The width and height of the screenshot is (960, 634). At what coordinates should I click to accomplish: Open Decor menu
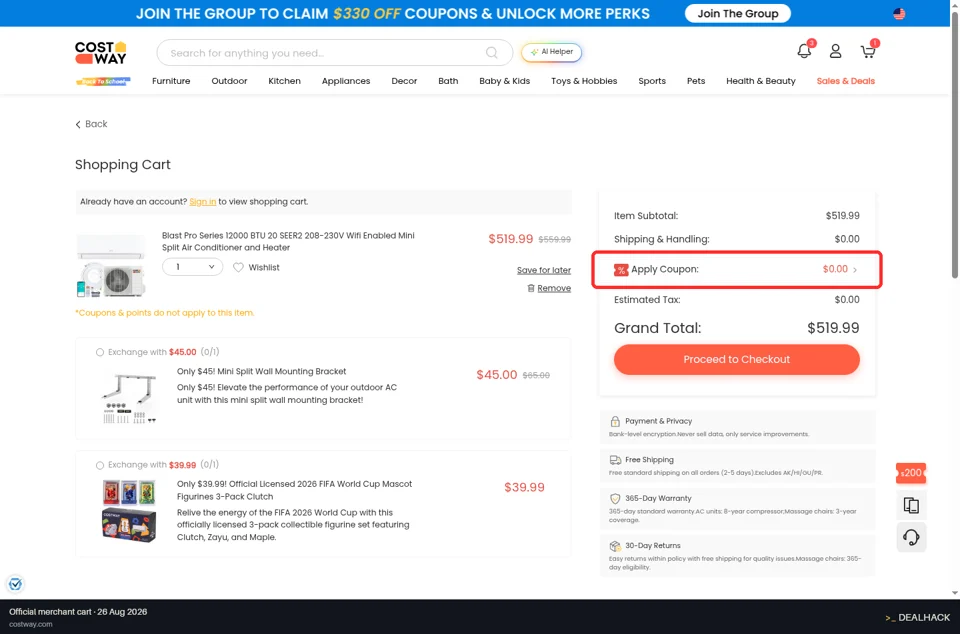(404, 81)
